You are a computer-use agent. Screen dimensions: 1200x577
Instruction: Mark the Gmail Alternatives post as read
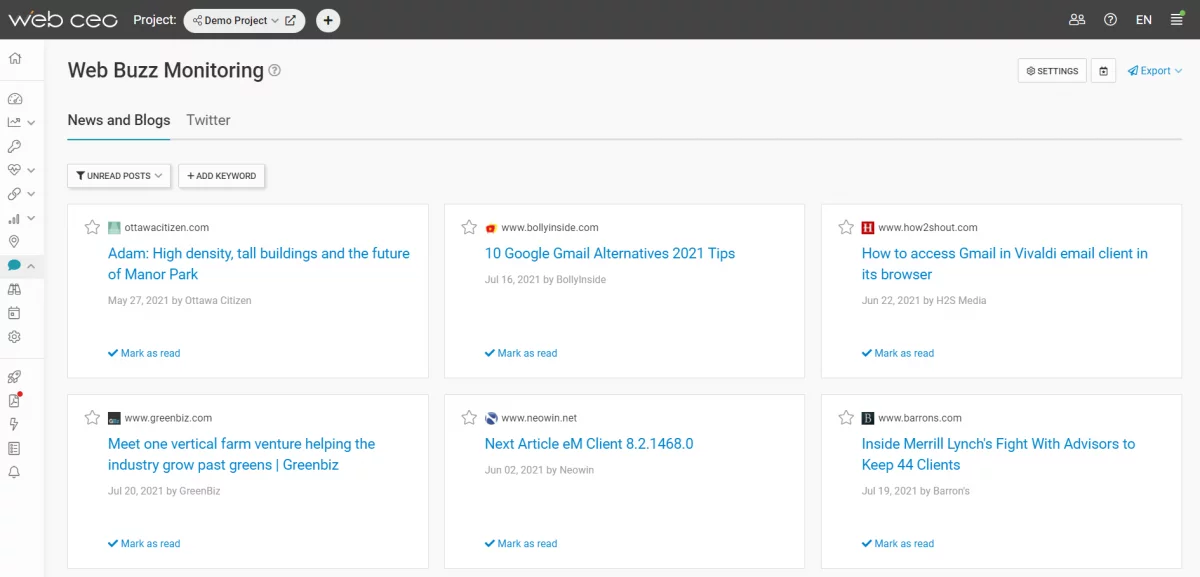pos(521,353)
